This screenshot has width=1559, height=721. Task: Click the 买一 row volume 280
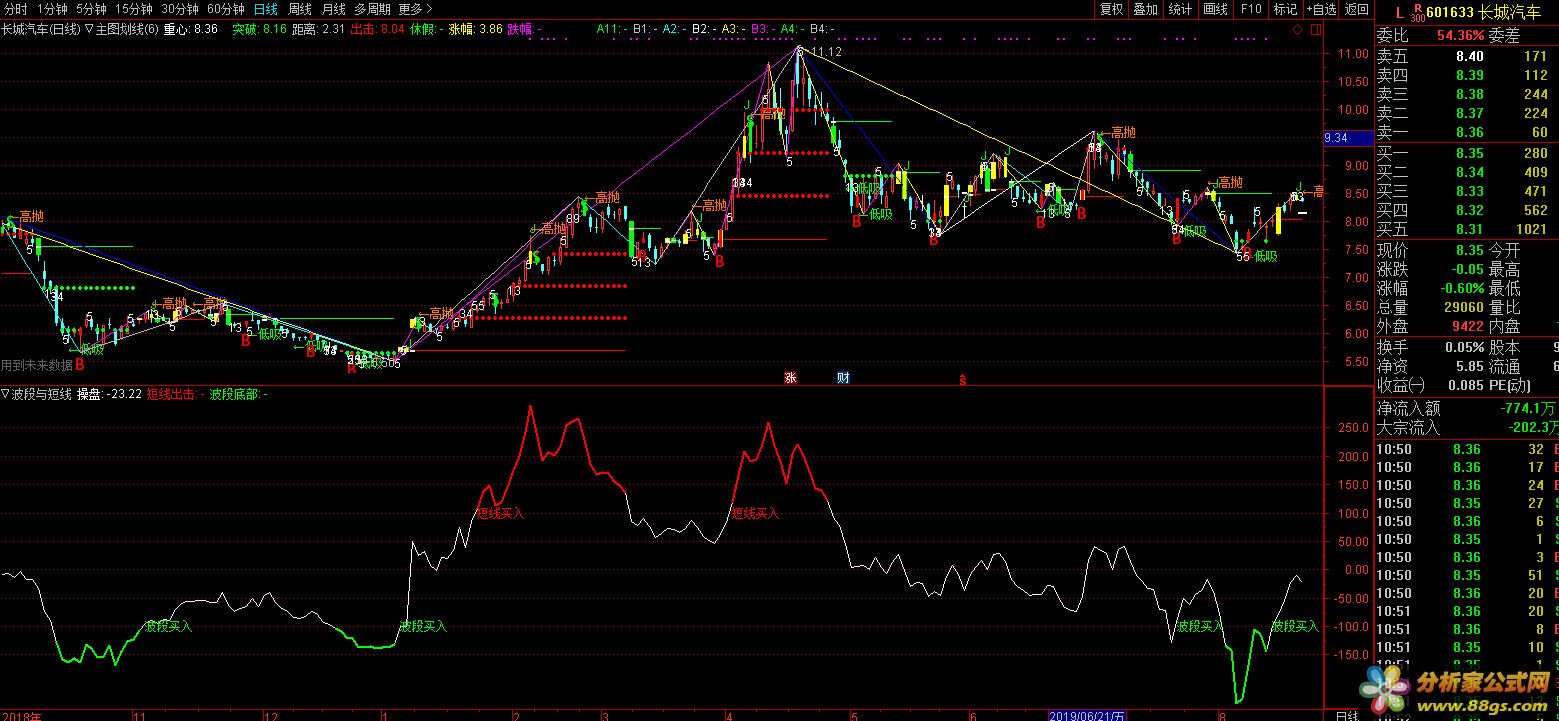(x=1535, y=153)
